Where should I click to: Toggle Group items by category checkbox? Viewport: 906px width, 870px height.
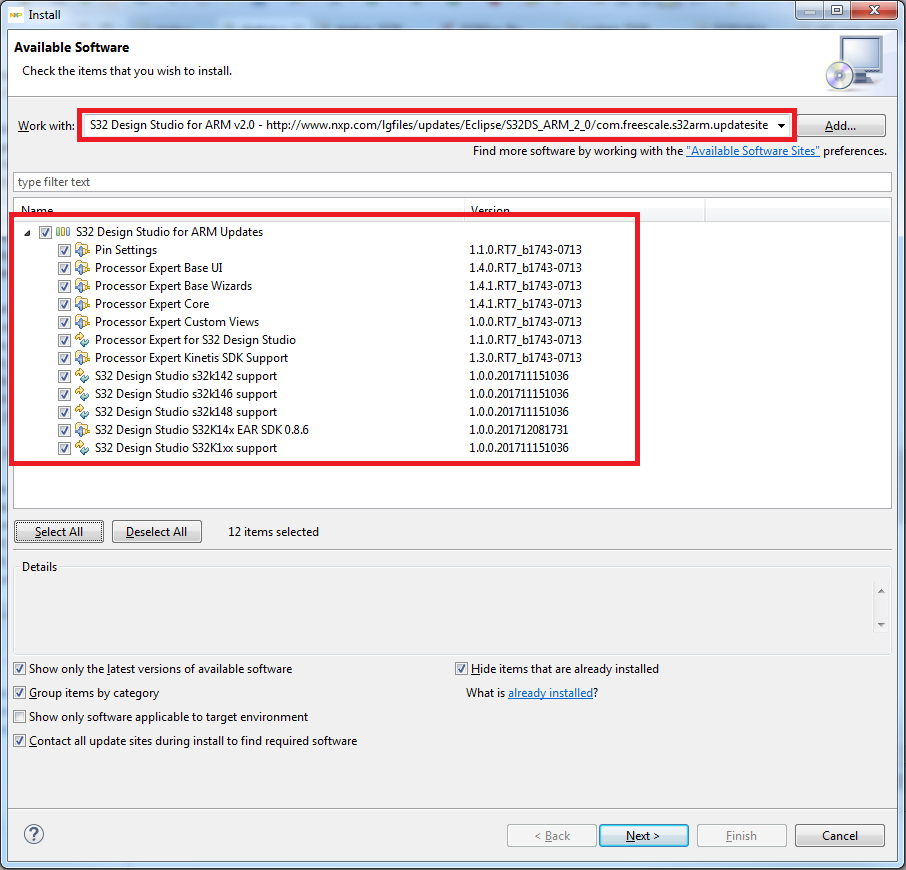[x=20, y=692]
